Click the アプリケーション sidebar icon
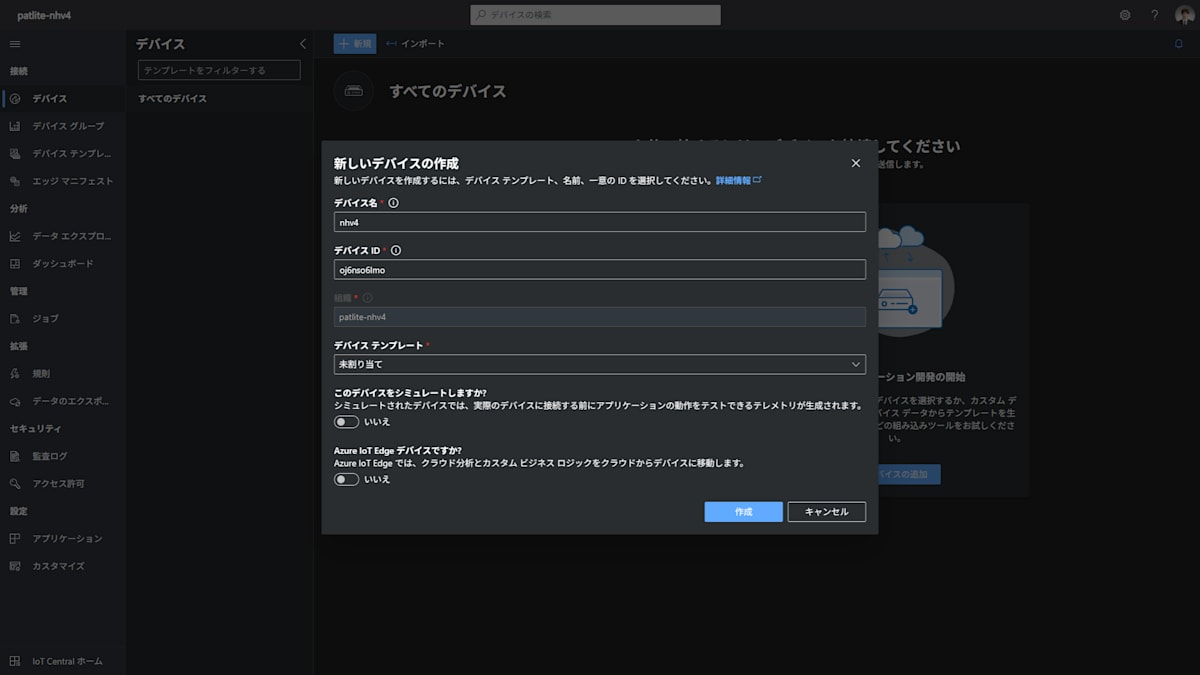 click(x=15, y=538)
